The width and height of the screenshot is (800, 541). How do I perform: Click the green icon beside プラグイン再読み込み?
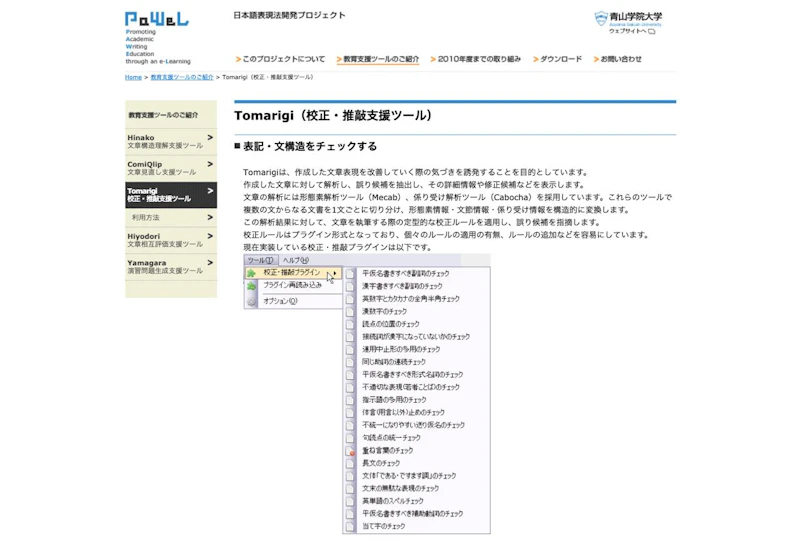(x=251, y=287)
